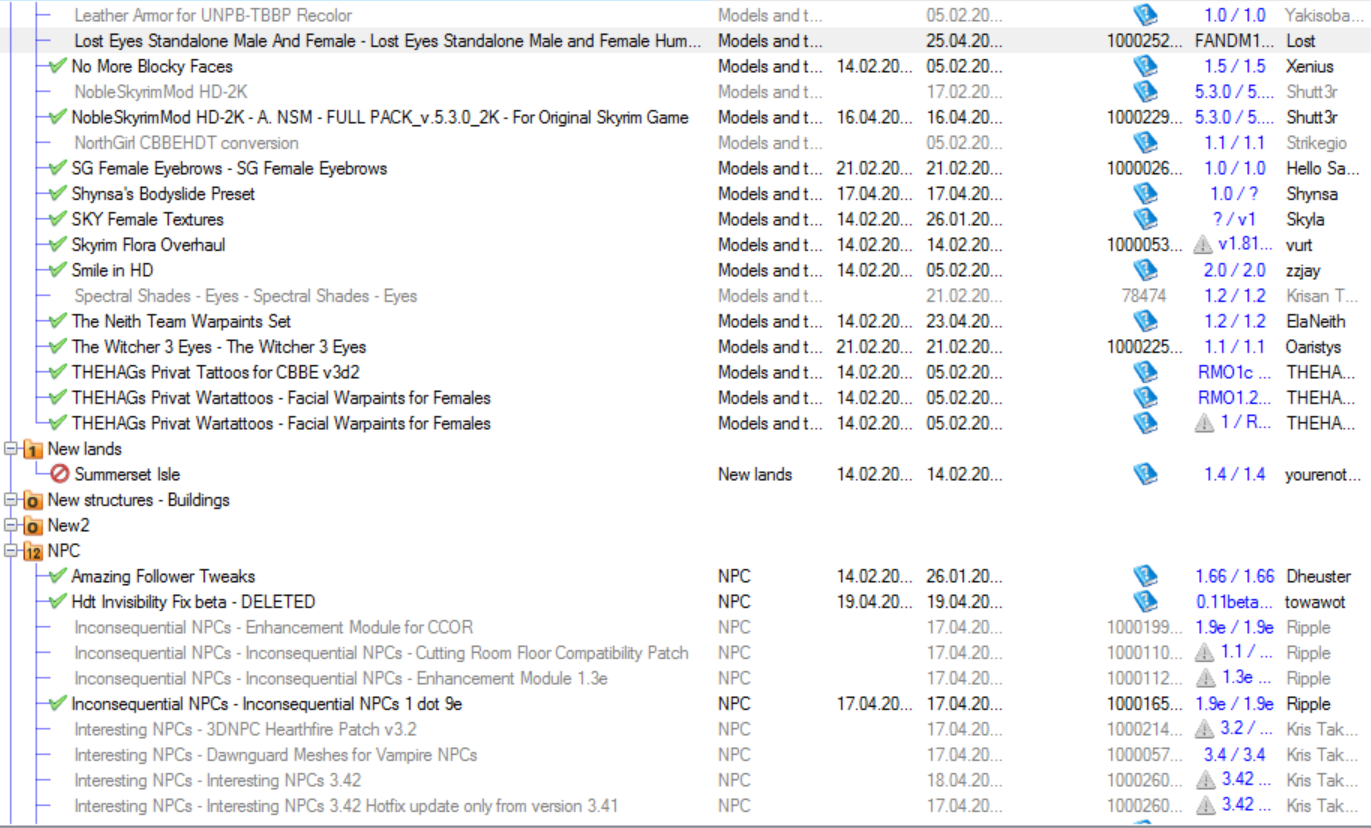Click the NPC category folder icon
The height and width of the screenshot is (828, 1371).
pos(33,552)
